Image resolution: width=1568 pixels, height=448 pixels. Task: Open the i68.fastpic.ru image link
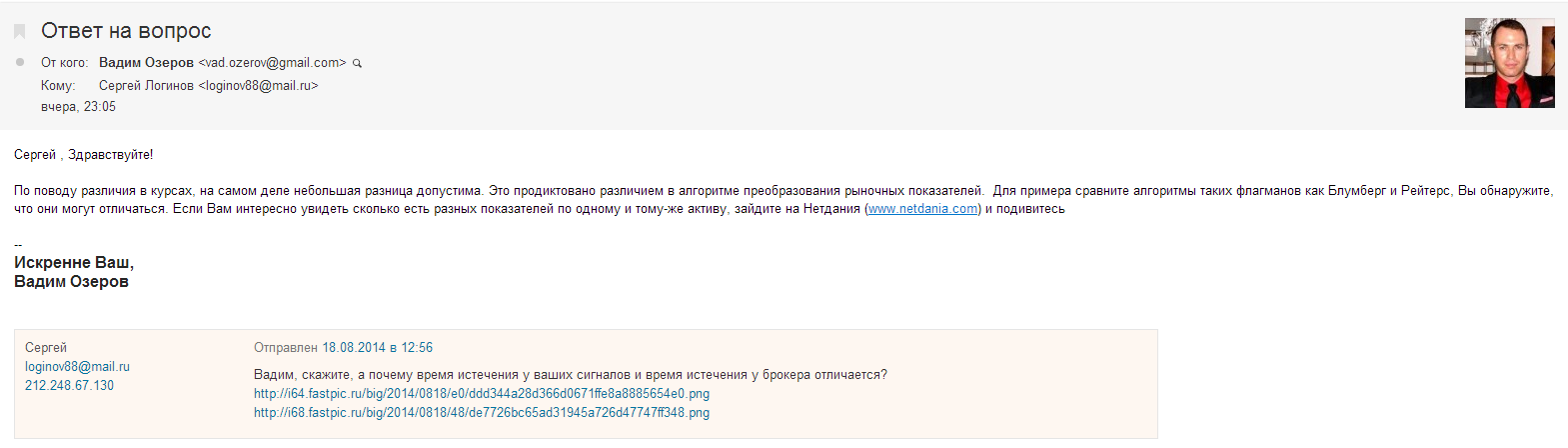click(481, 413)
